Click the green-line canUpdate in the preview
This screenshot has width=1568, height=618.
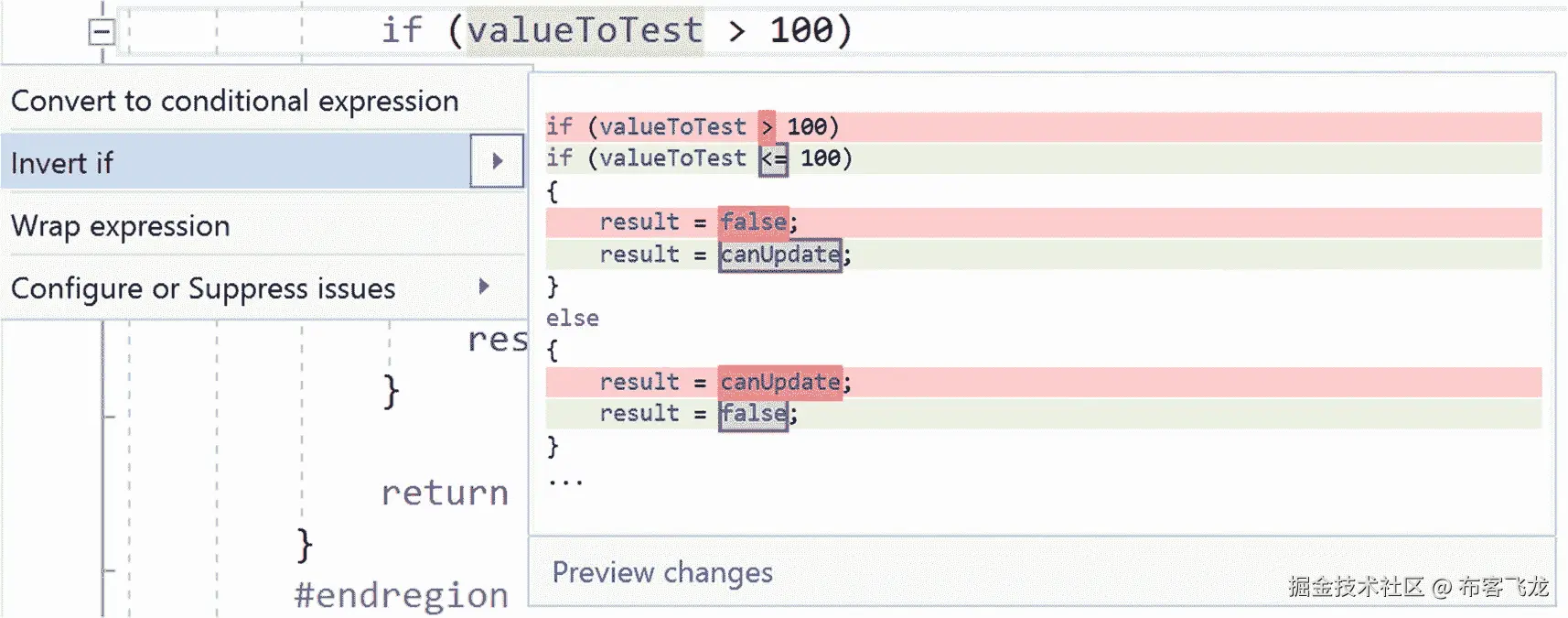point(779,255)
